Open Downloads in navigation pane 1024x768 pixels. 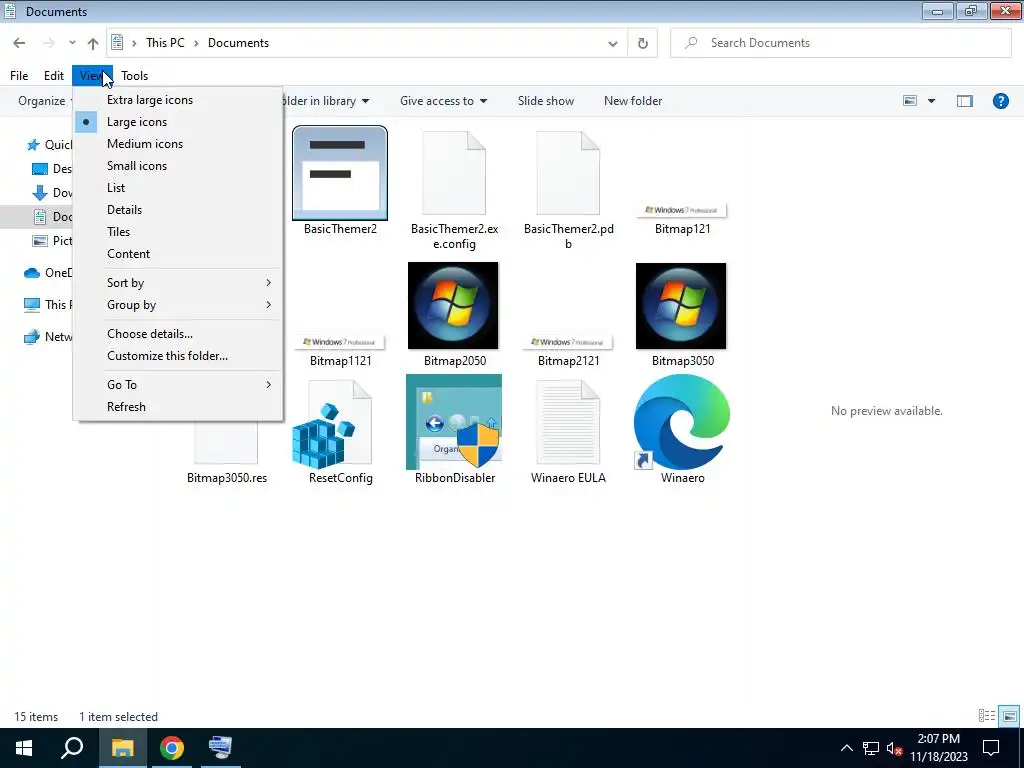tap(52, 193)
